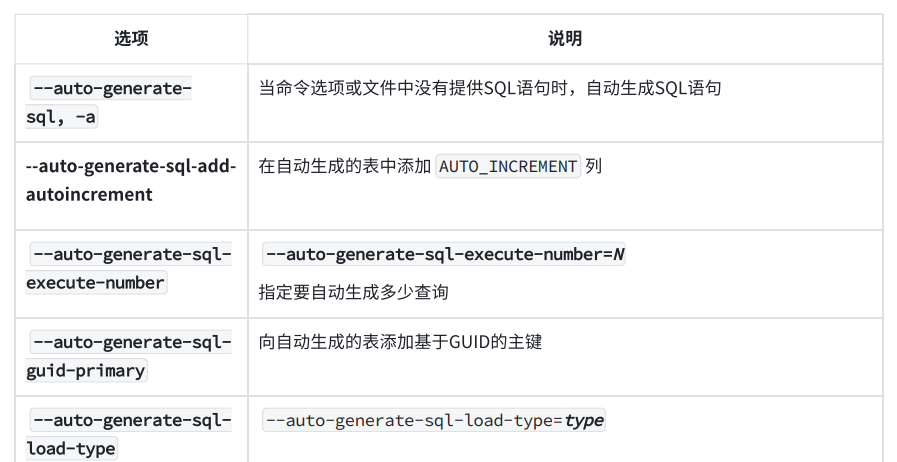
Task: Click the -a short option text
Action: 86,118
